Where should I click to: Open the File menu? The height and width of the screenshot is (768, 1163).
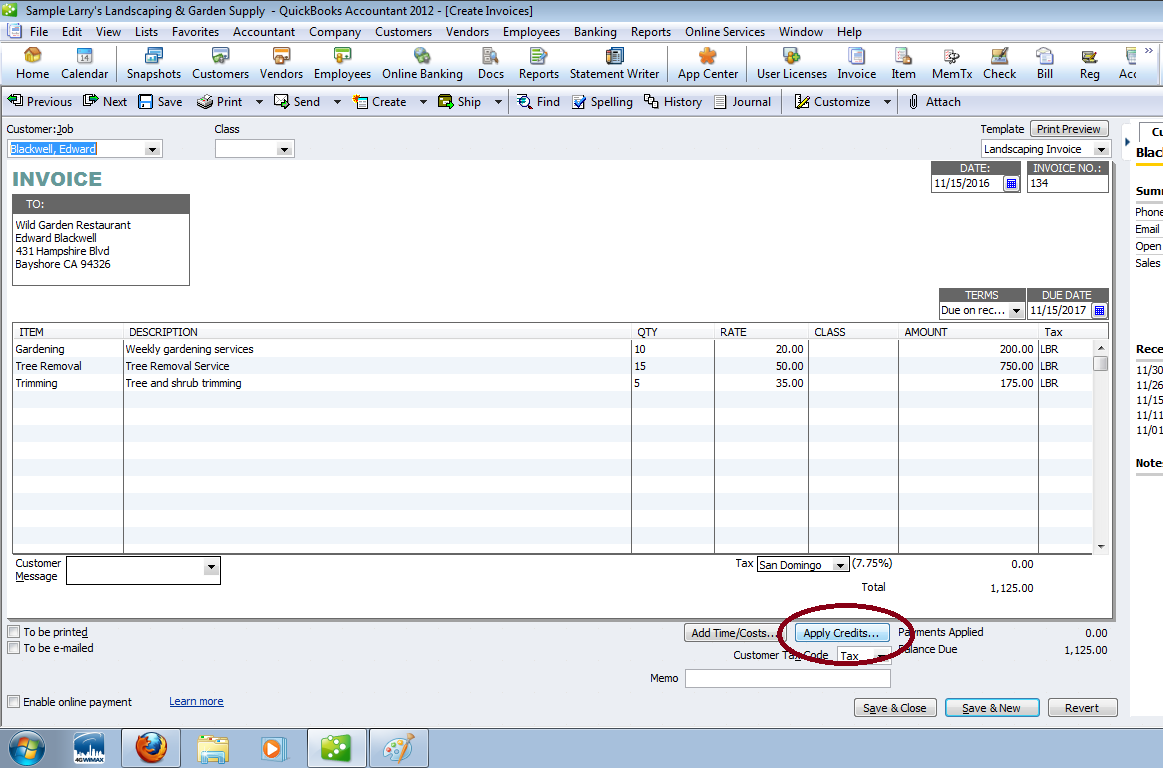point(39,32)
